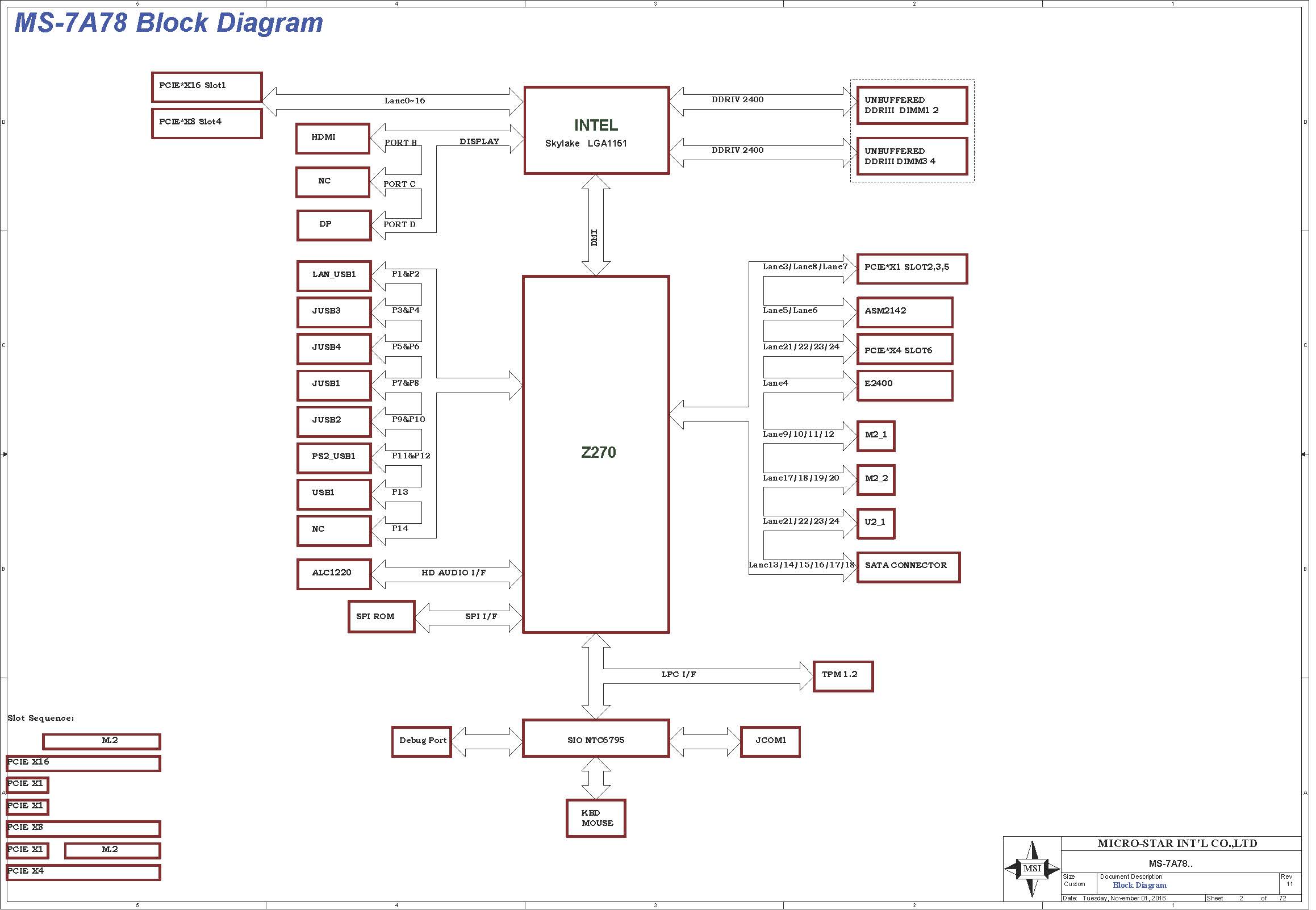
Task: Click the PCIE*X4 SLOT6 block
Action: coord(906,349)
